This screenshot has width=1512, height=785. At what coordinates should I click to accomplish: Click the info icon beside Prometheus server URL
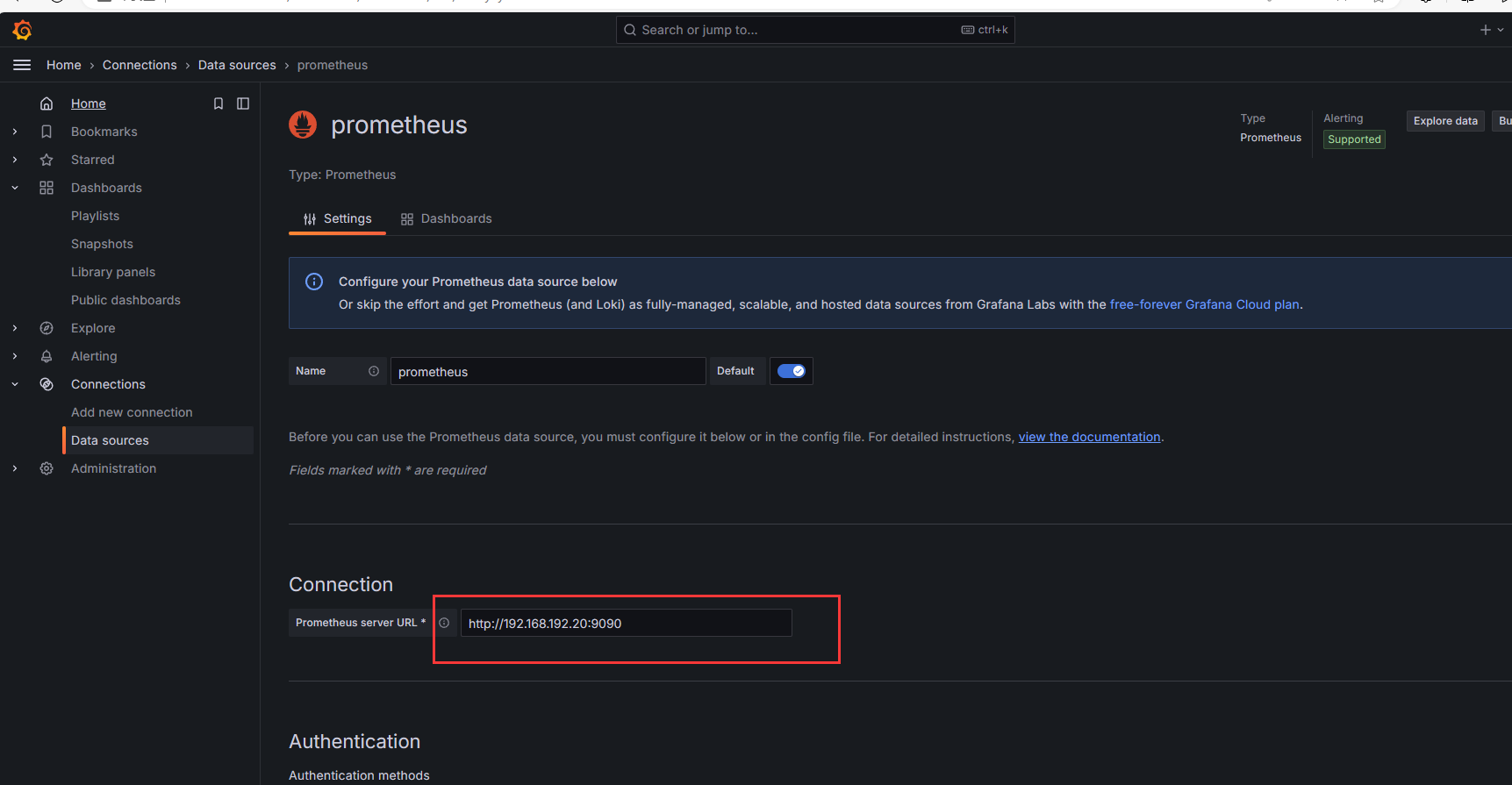tap(444, 623)
